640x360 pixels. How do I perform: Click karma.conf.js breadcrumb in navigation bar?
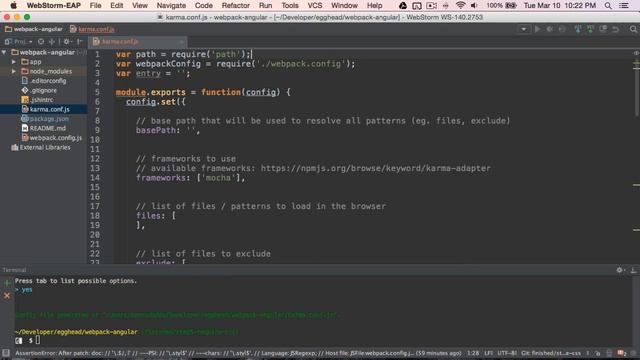(92, 29)
